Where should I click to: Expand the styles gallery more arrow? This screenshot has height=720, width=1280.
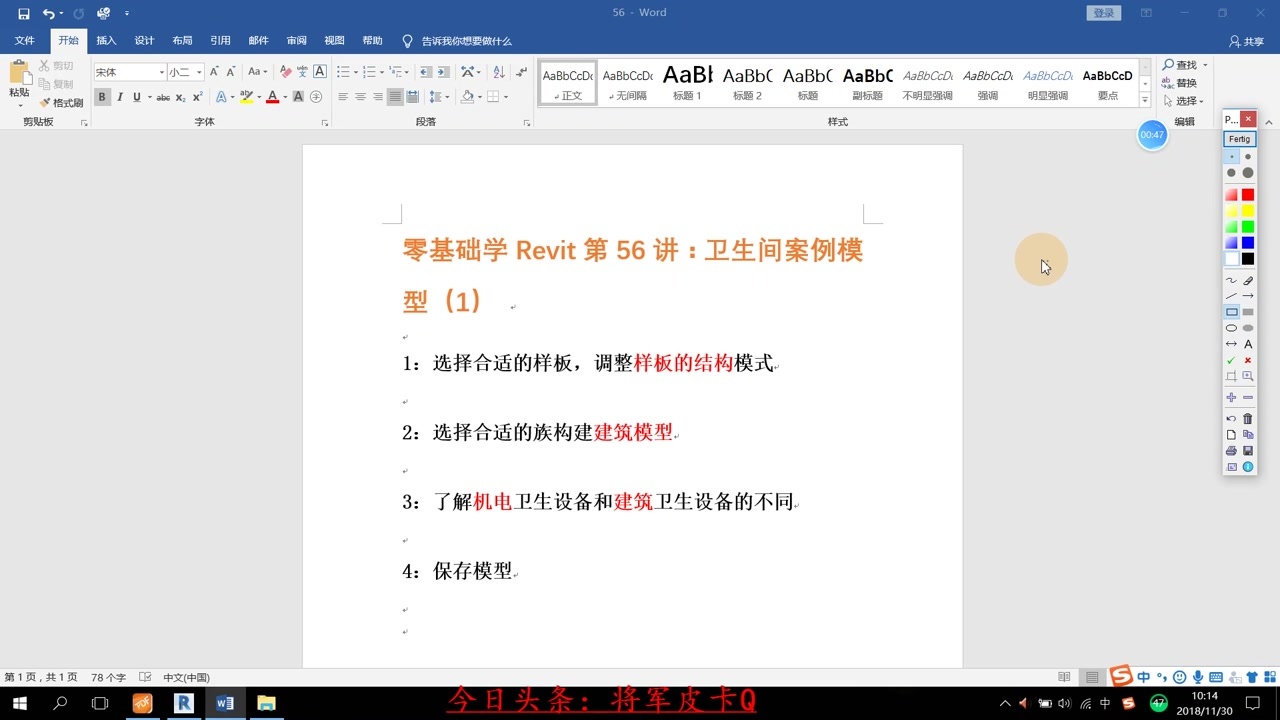click(1145, 99)
